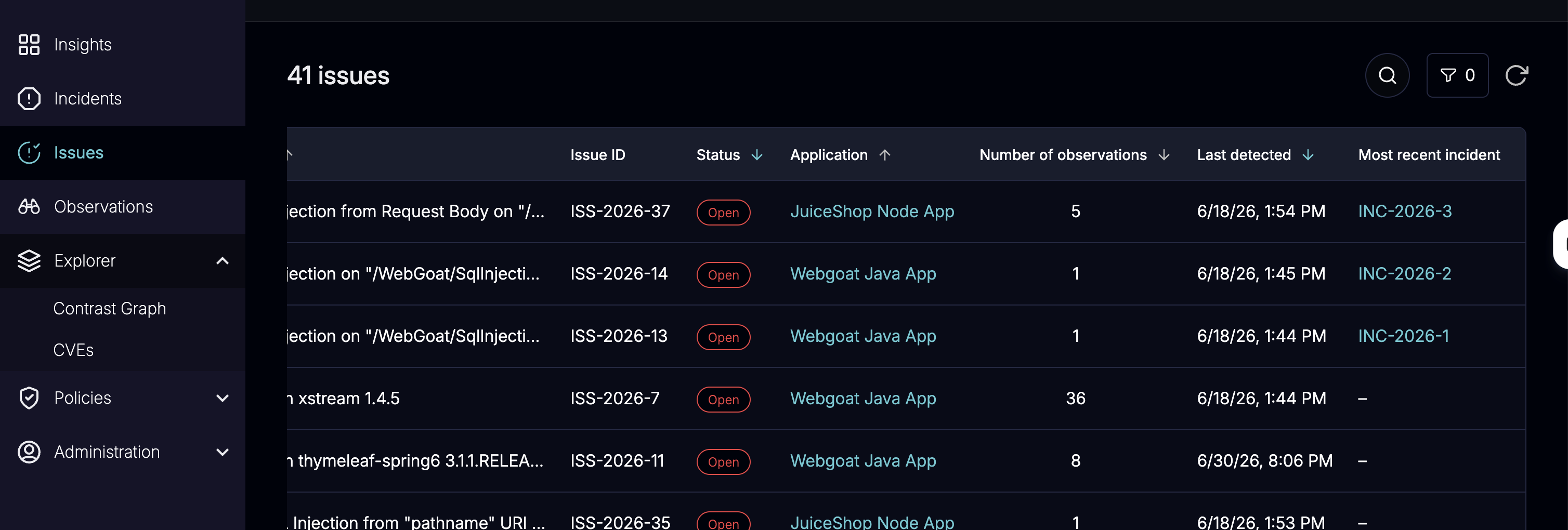Image resolution: width=1568 pixels, height=530 pixels.
Task: Click the 41 issues heading
Action: pyautogui.click(x=338, y=75)
